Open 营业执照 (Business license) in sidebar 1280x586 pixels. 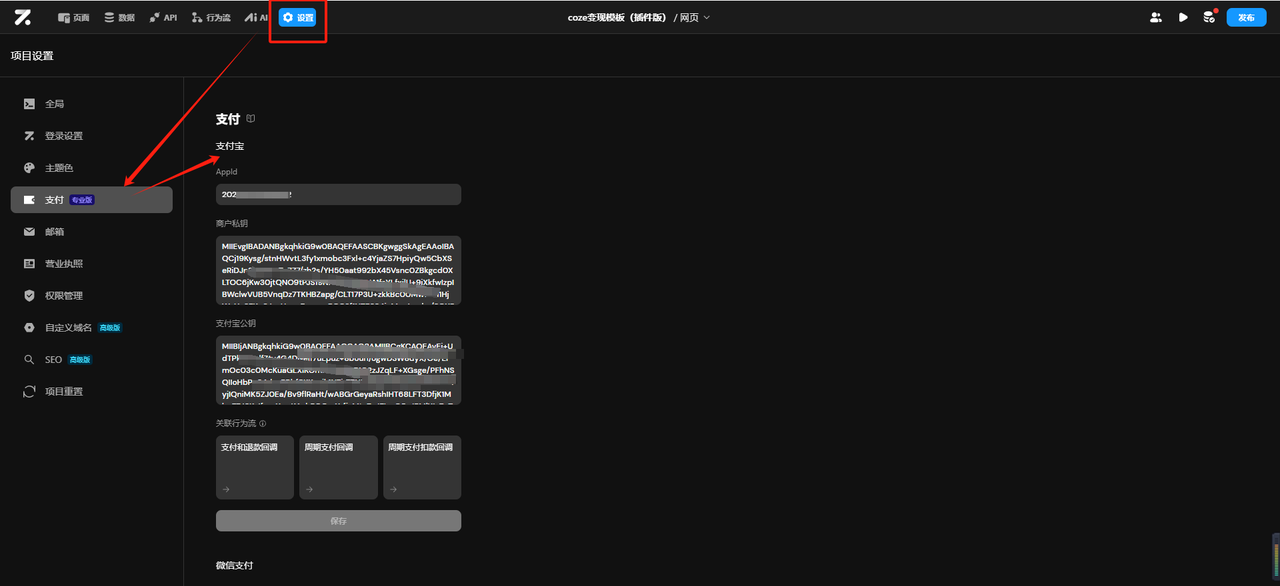[92, 264]
